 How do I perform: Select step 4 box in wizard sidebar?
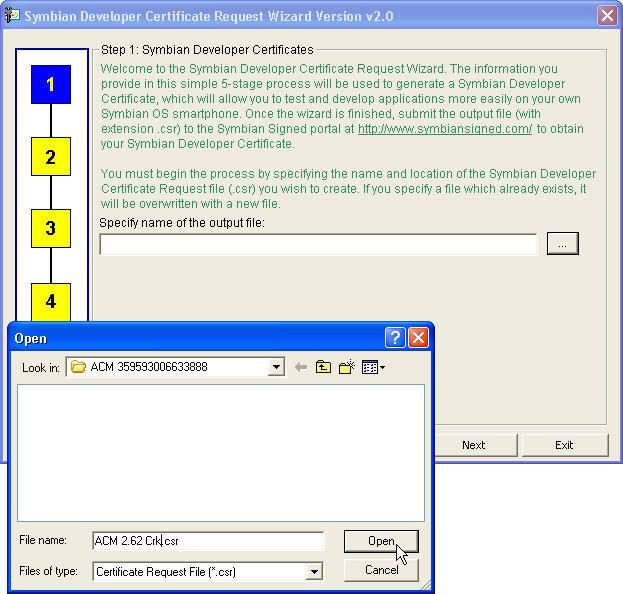pyautogui.click(x=50, y=300)
